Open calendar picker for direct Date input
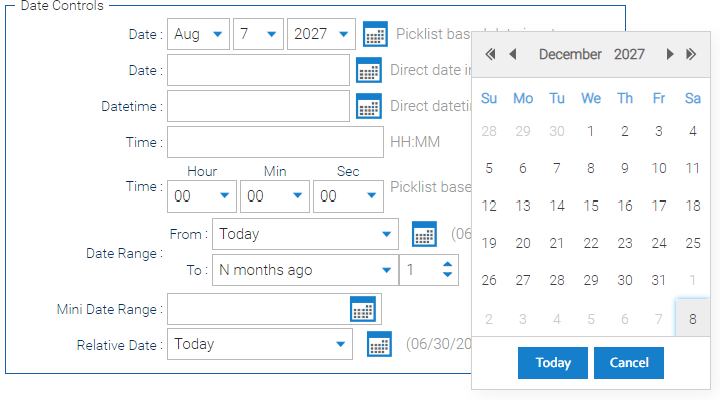 pyautogui.click(x=369, y=70)
